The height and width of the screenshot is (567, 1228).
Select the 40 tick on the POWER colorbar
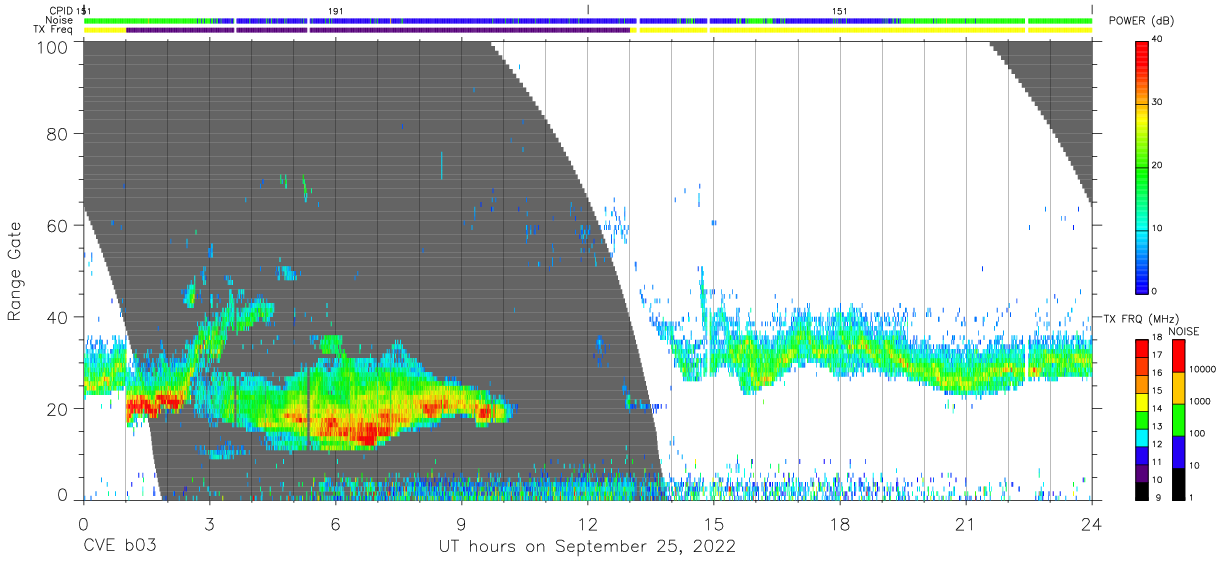1157,40
